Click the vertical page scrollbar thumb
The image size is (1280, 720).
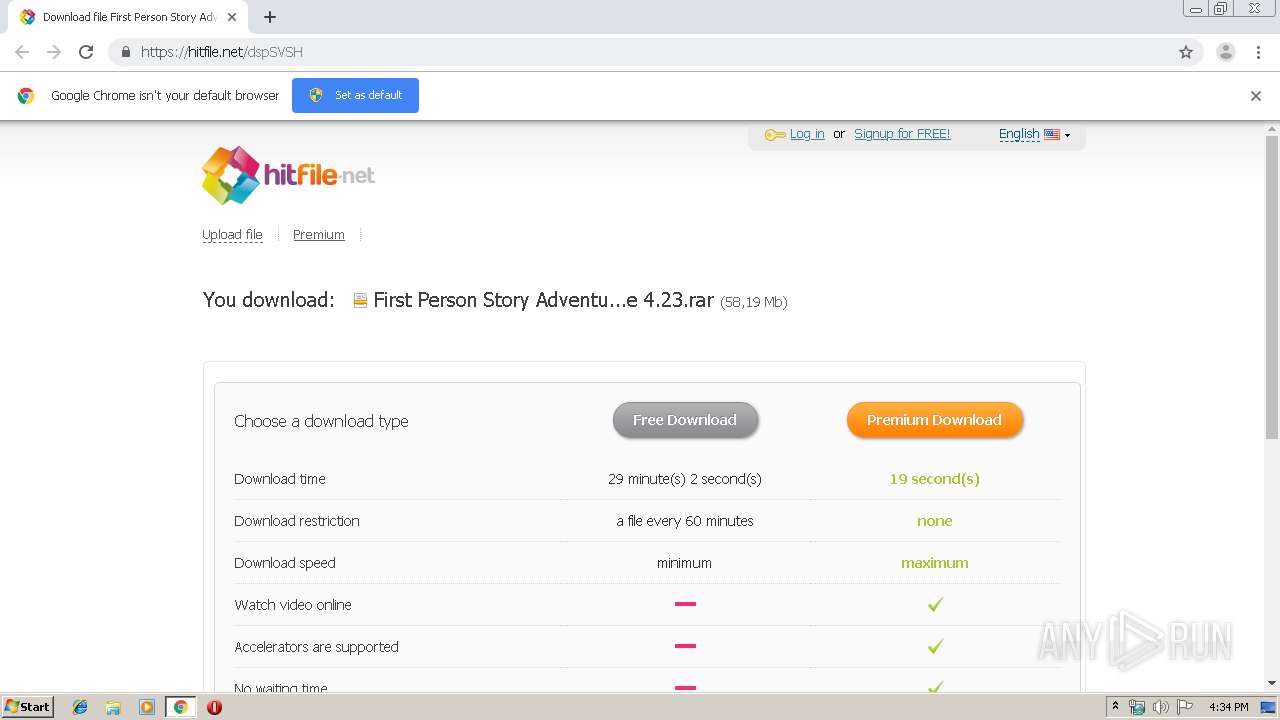click(1272, 287)
